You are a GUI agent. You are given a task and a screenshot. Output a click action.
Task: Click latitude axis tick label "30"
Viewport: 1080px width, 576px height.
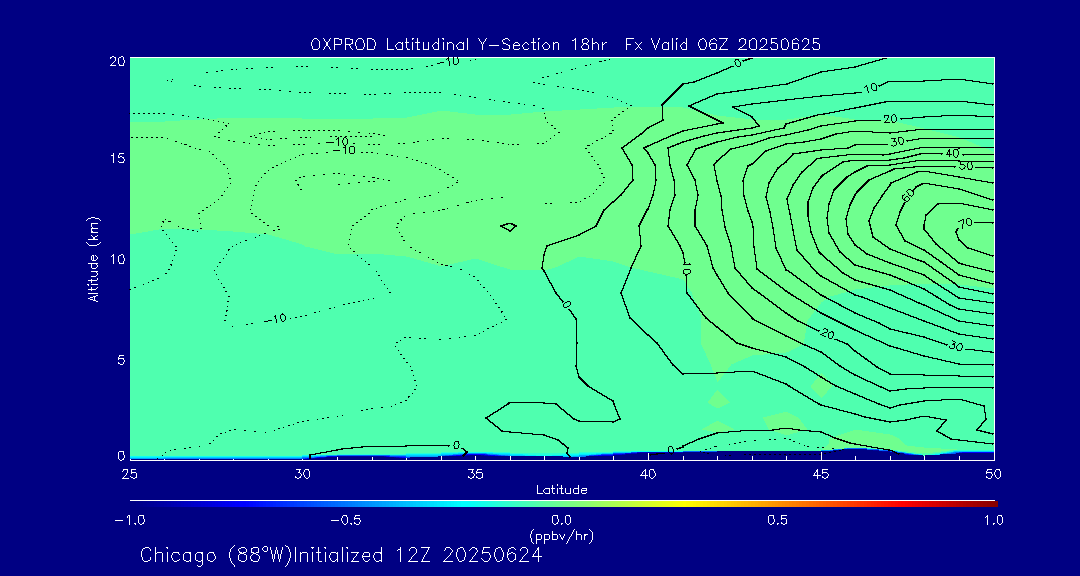302,474
